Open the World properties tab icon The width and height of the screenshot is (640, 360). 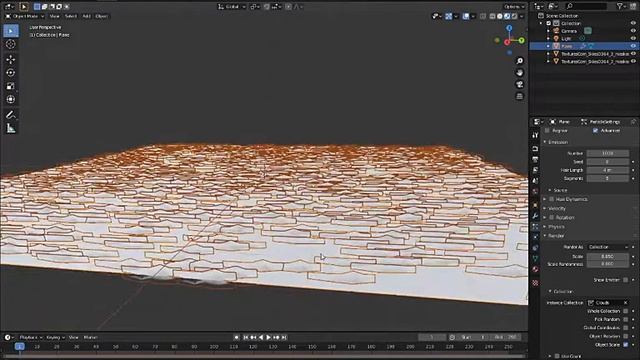pyautogui.click(x=535, y=191)
